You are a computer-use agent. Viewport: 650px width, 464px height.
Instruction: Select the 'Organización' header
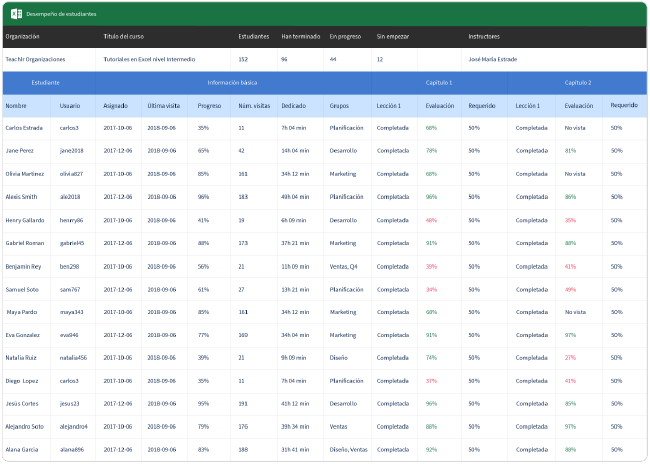coord(22,36)
